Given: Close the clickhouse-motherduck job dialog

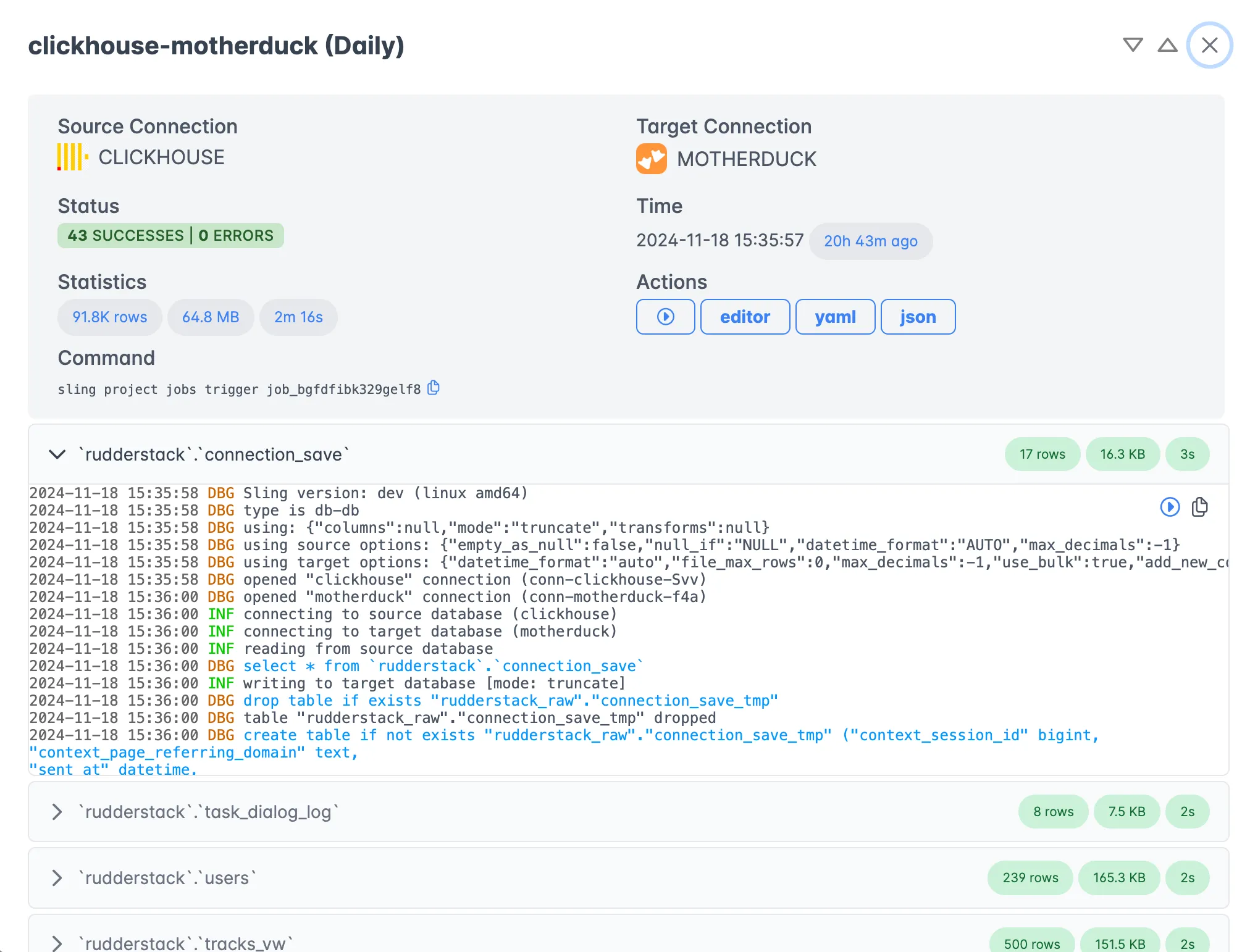Looking at the screenshot, I should pos(1209,45).
